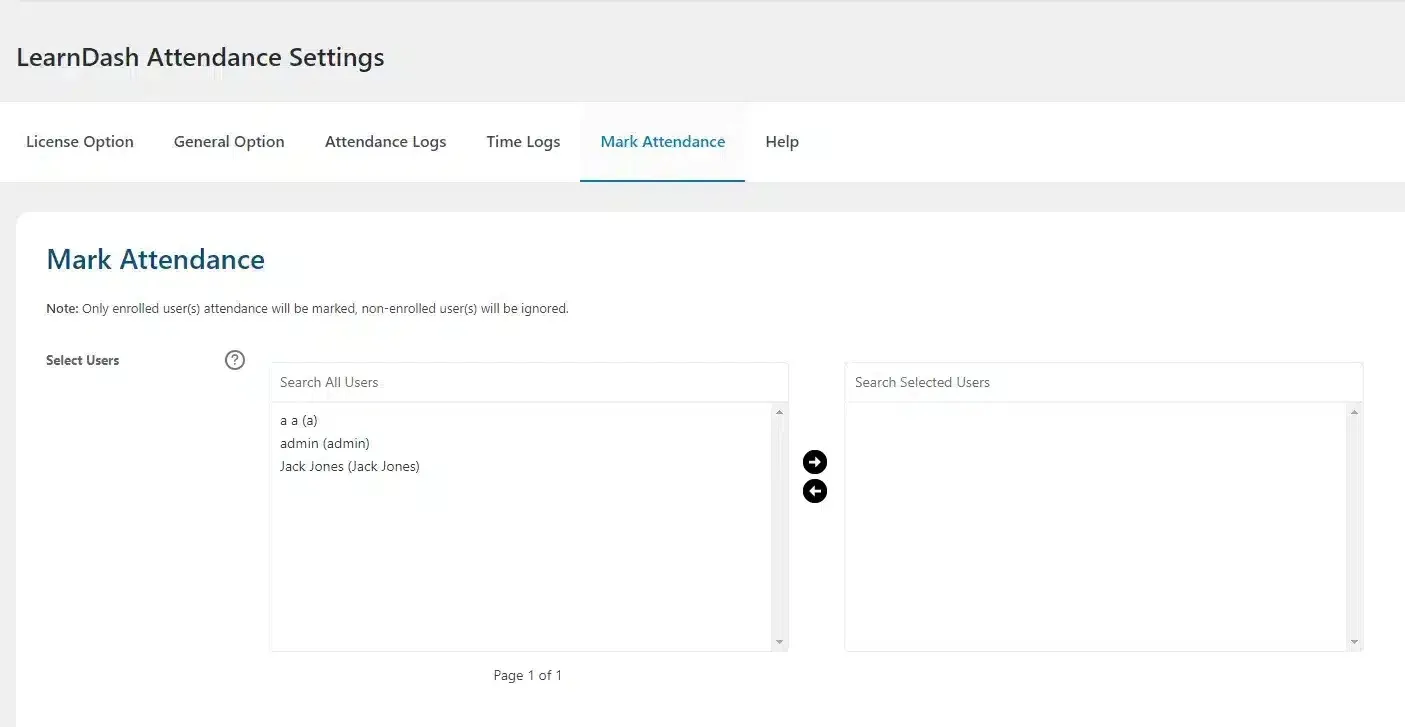The height and width of the screenshot is (727, 1405).
Task: Switch to the Attendance Logs tab
Action: click(x=385, y=141)
